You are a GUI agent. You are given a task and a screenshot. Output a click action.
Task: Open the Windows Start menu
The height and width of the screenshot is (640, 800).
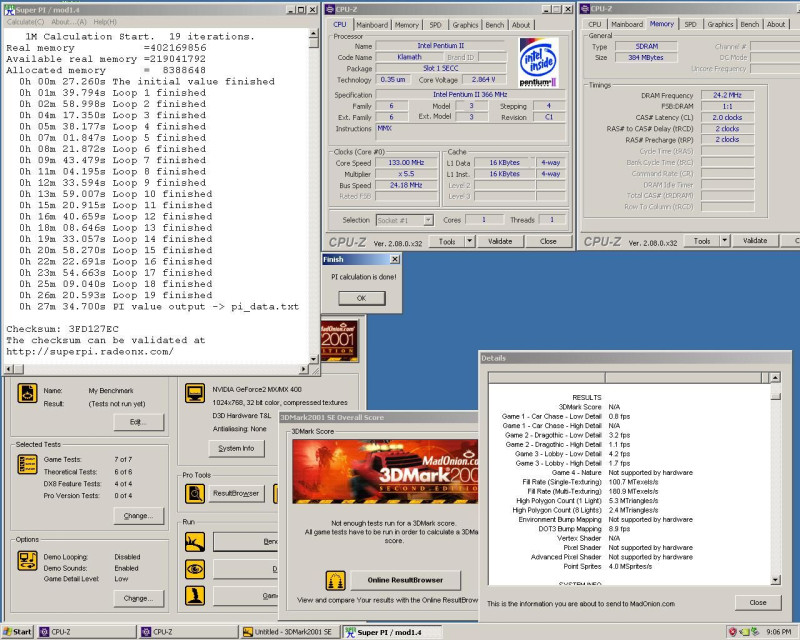tap(17, 632)
